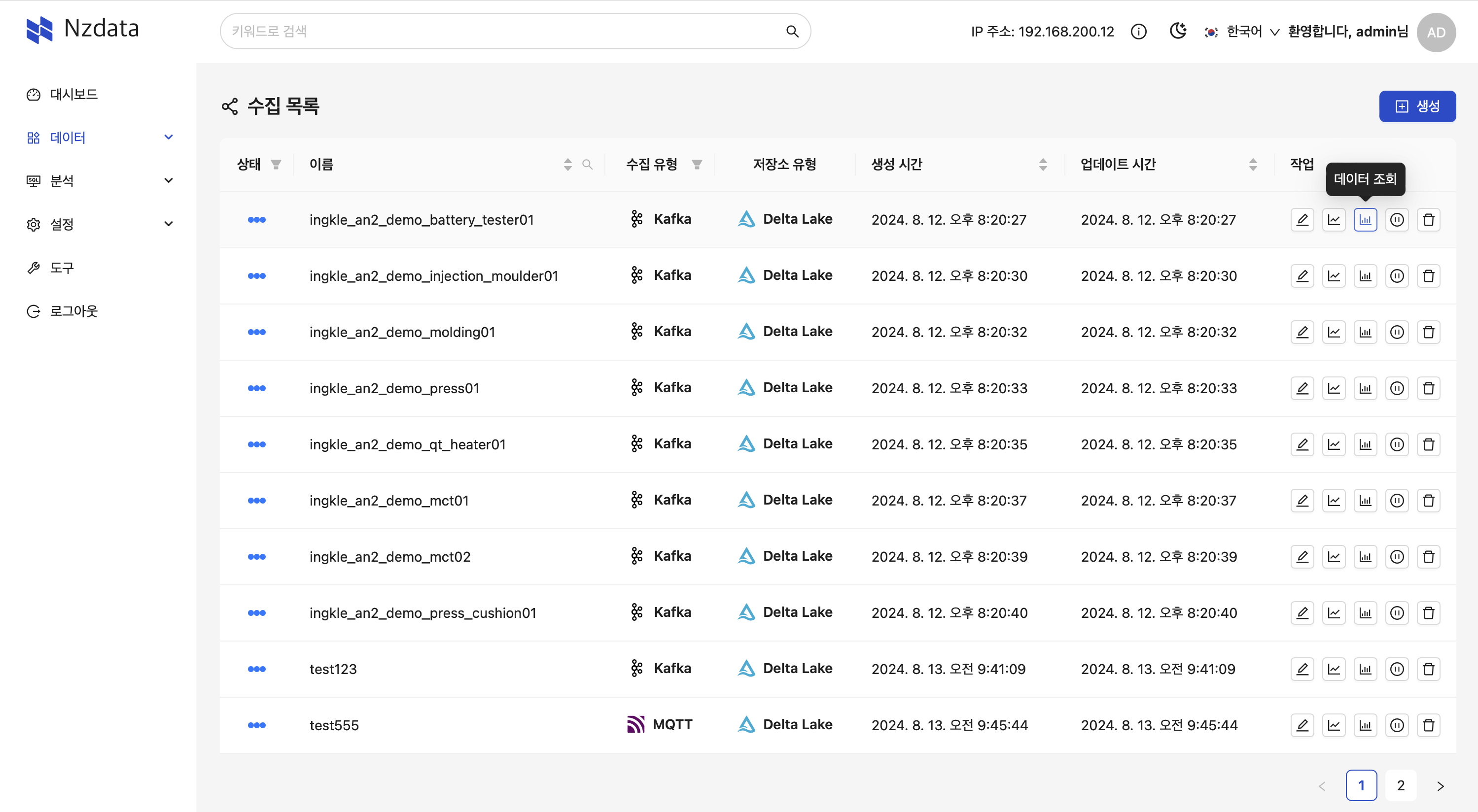Edit ingkle_an2_demo_injection_moulder01 row
1478x812 pixels.
click(x=1302, y=276)
